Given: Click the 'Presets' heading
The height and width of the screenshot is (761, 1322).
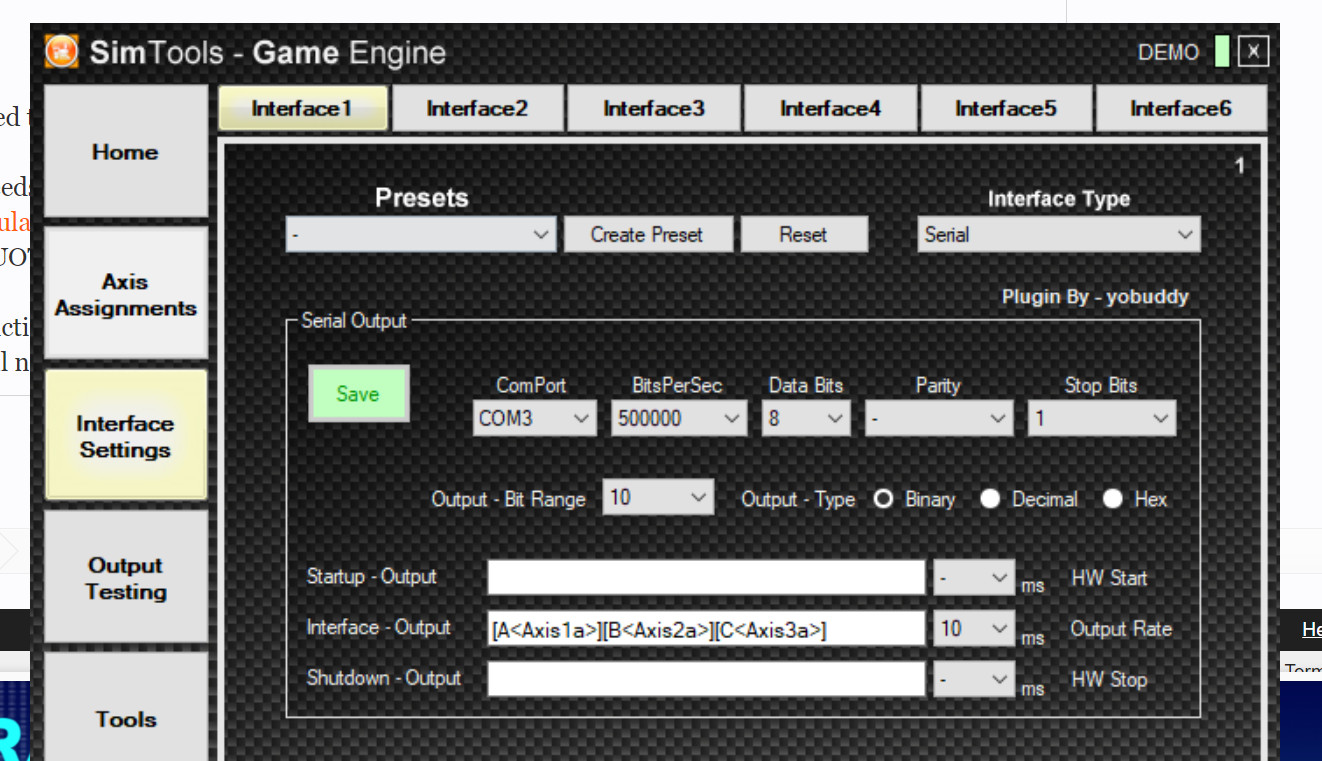Looking at the screenshot, I should pyautogui.click(x=421, y=198).
